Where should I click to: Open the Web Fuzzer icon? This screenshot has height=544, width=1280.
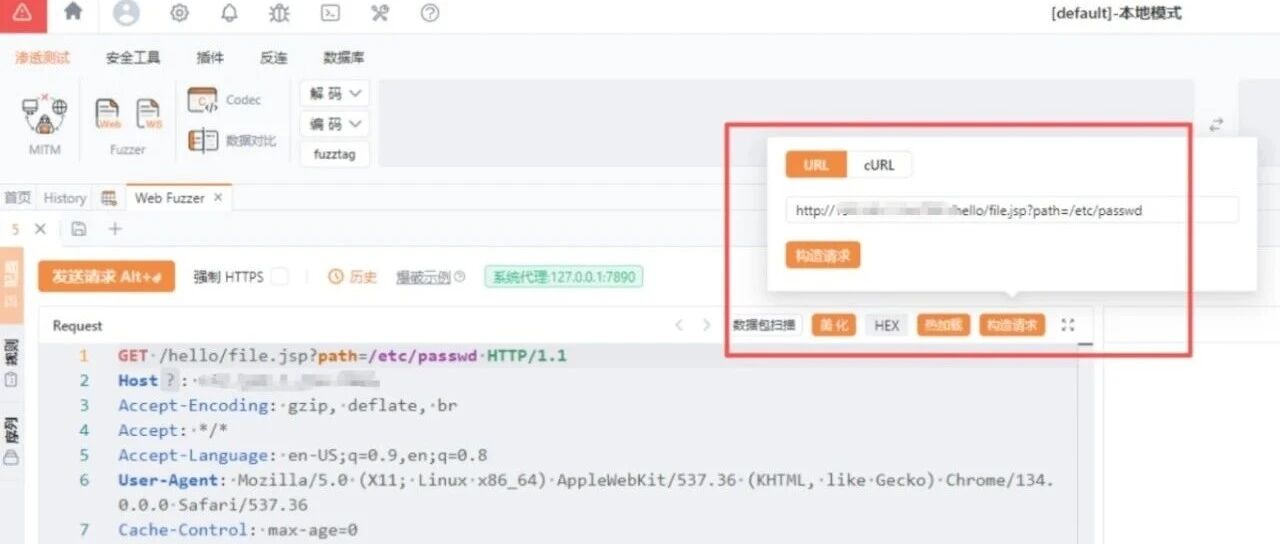[x=107, y=114]
